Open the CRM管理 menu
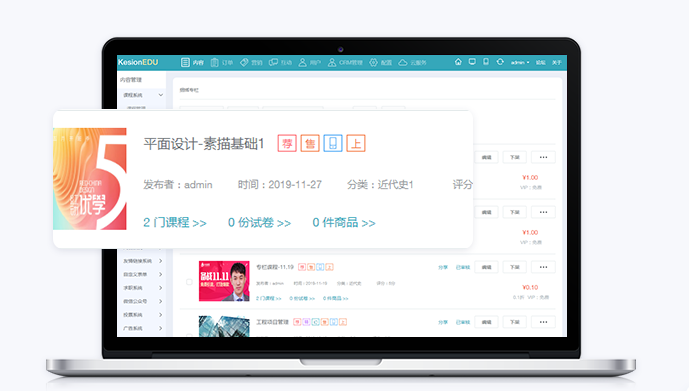Image resolution: width=689 pixels, height=391 pixels. (345, 62)
